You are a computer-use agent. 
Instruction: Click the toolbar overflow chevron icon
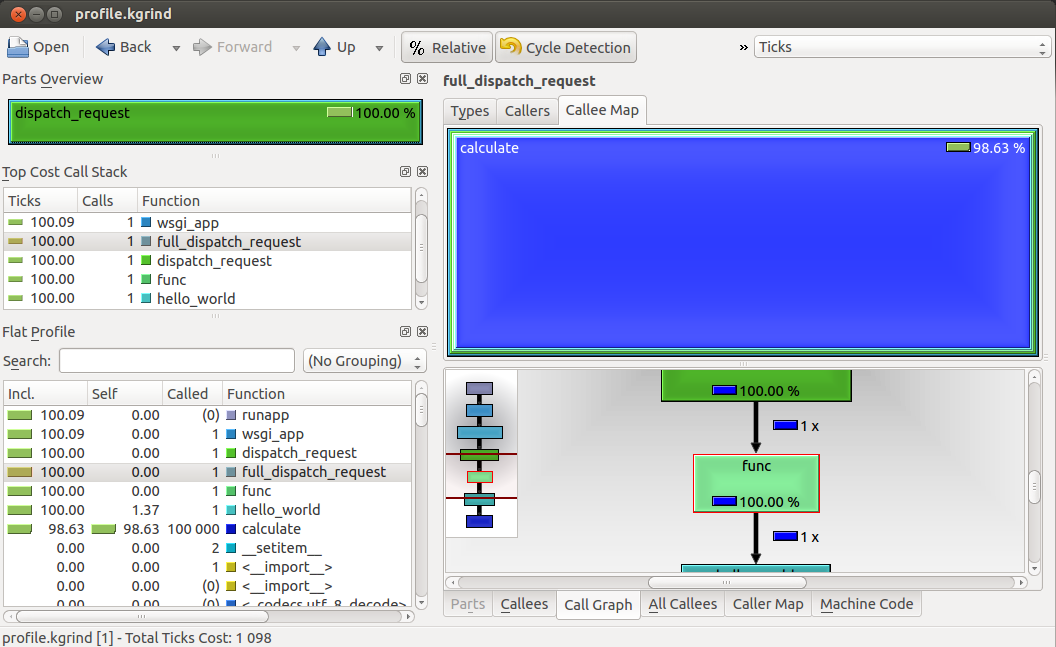744,47
